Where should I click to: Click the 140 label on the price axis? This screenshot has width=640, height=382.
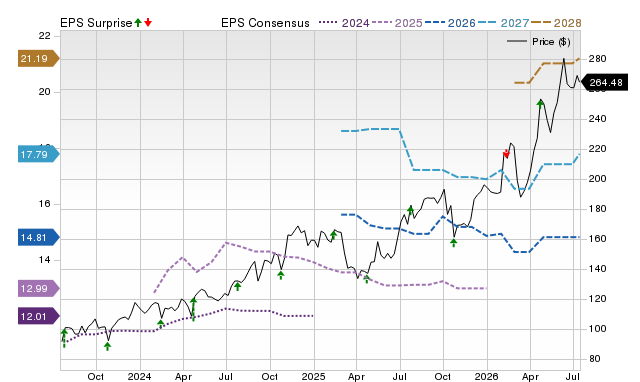click(597, 269)
